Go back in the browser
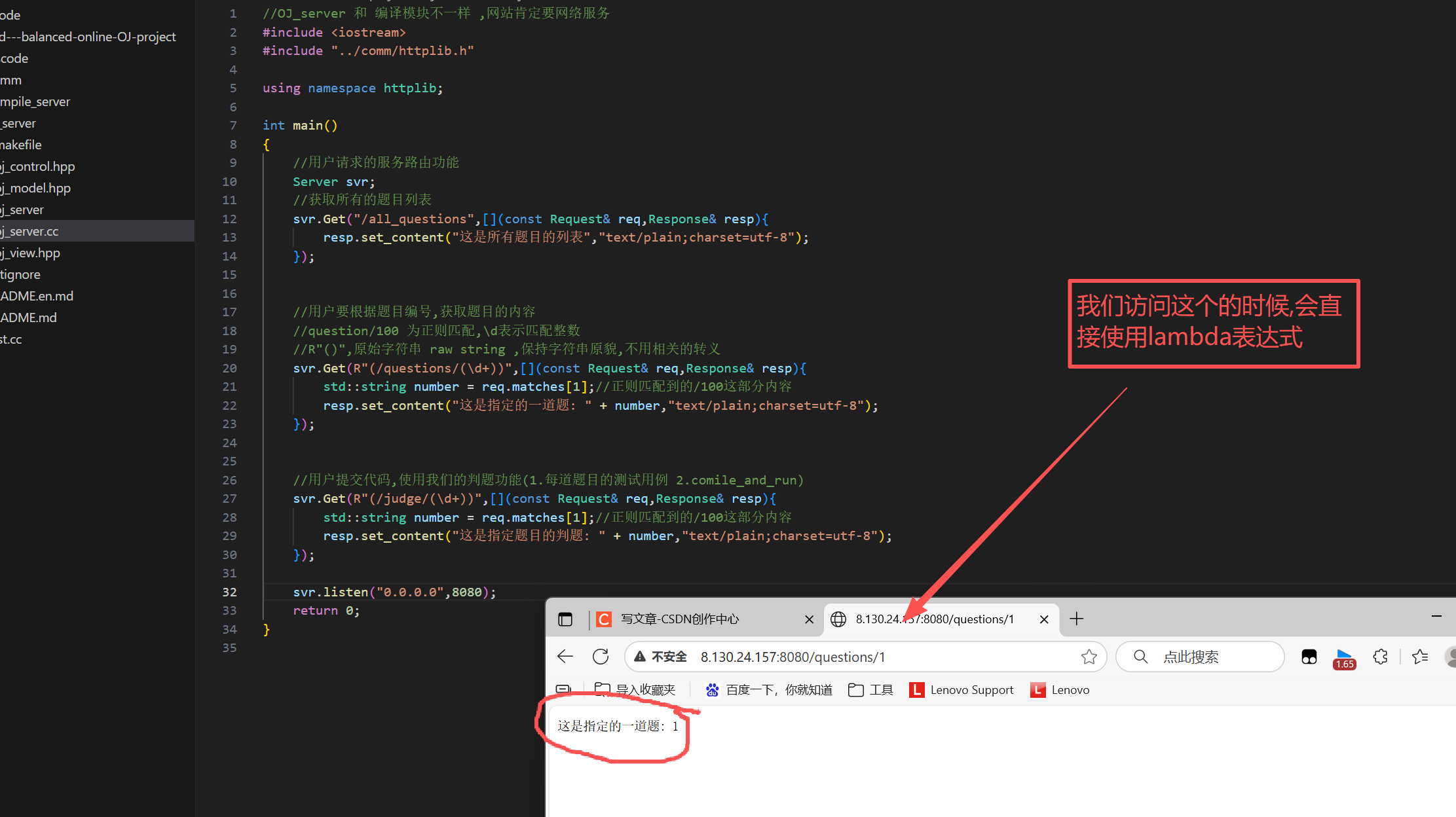 click(565, 657)
